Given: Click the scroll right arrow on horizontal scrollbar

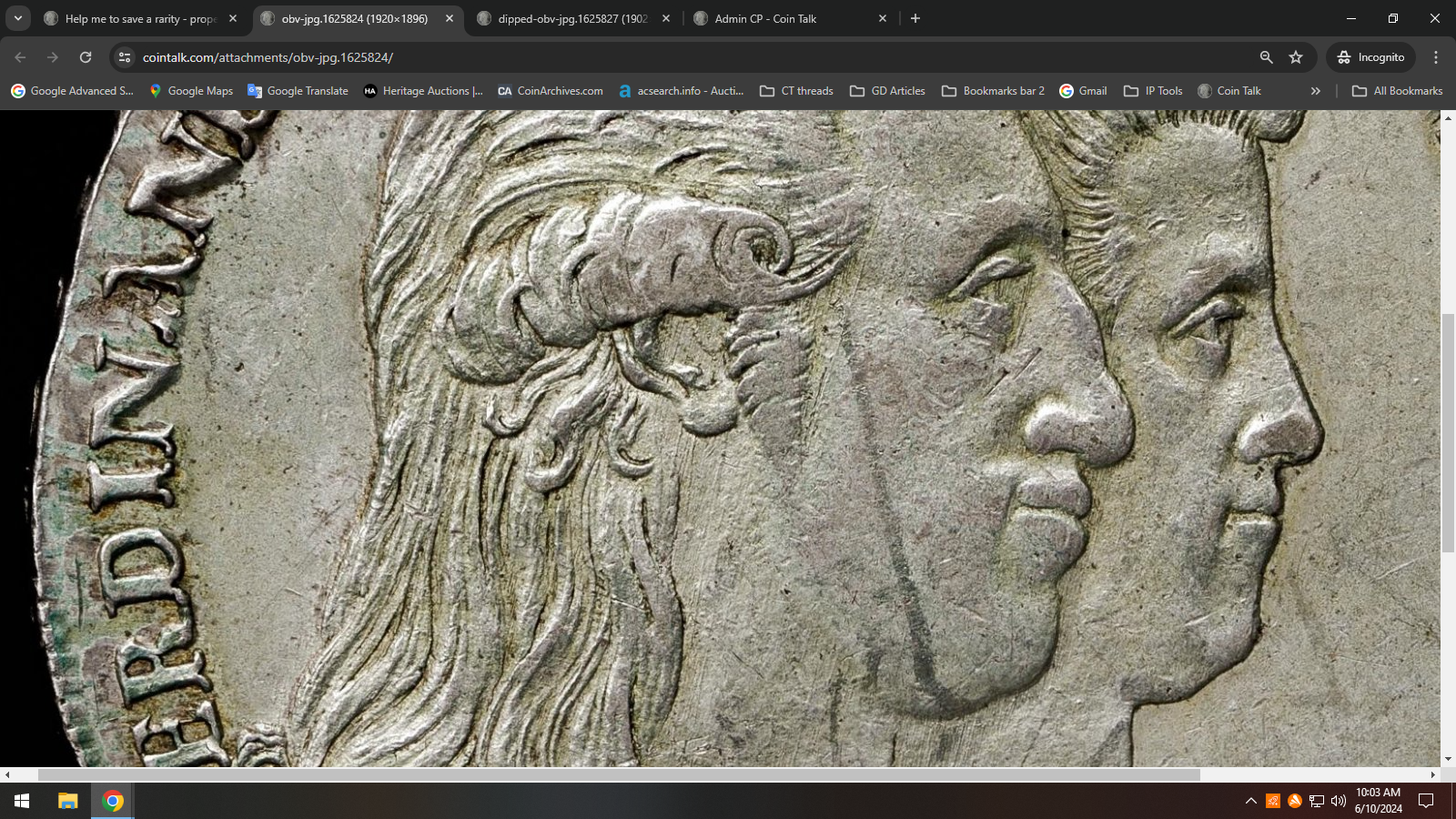Looking at the screenshot, I should pyautogui.click(x=1433, y=774).
